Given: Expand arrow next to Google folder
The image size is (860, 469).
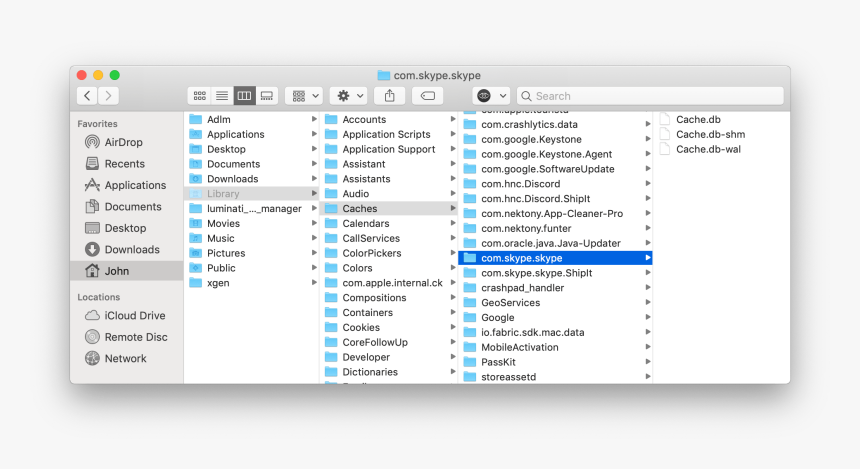Looking at the screenshot, I should point(648,317).
